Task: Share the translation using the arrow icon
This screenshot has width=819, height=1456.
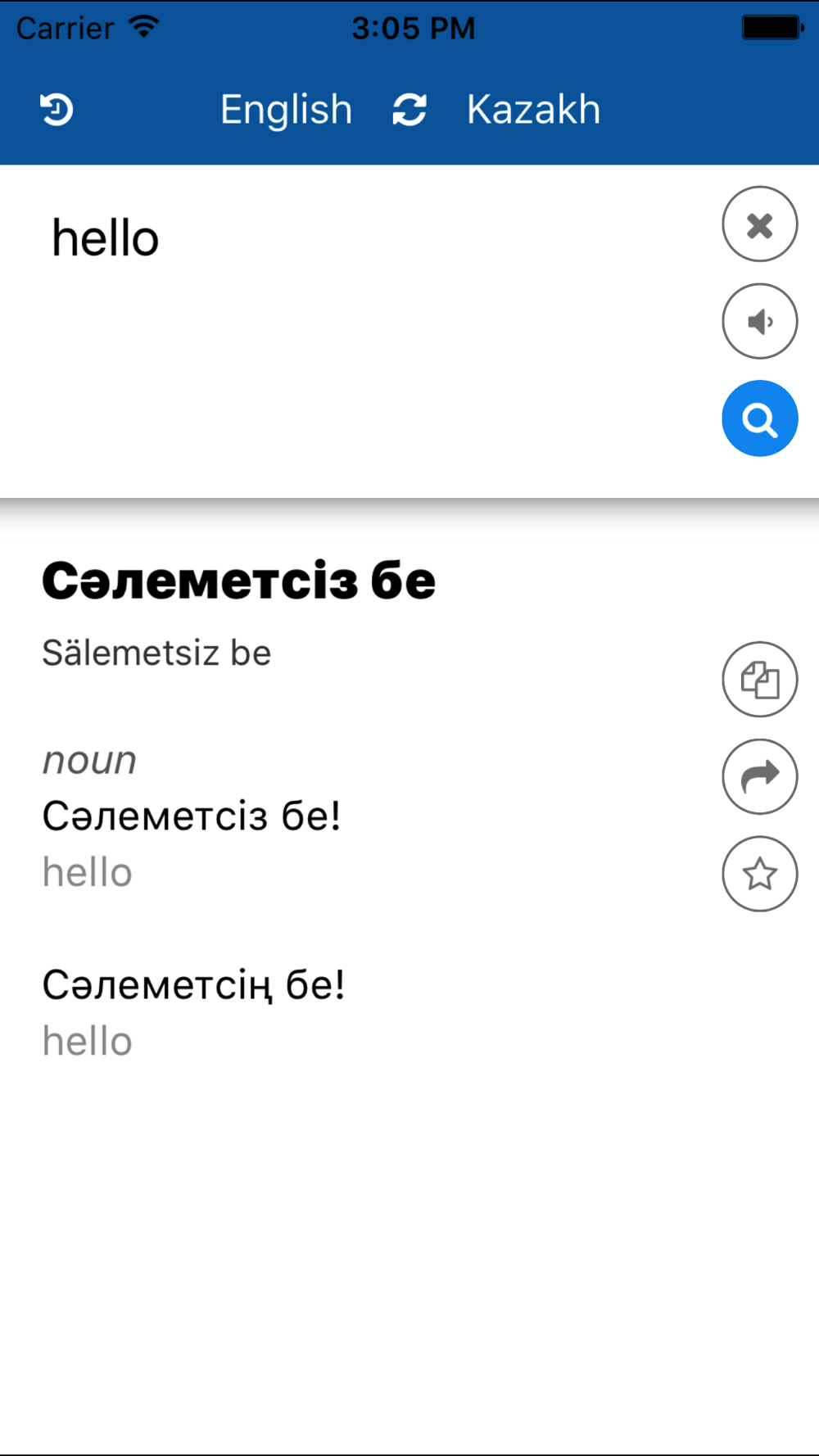Action: 759,776
